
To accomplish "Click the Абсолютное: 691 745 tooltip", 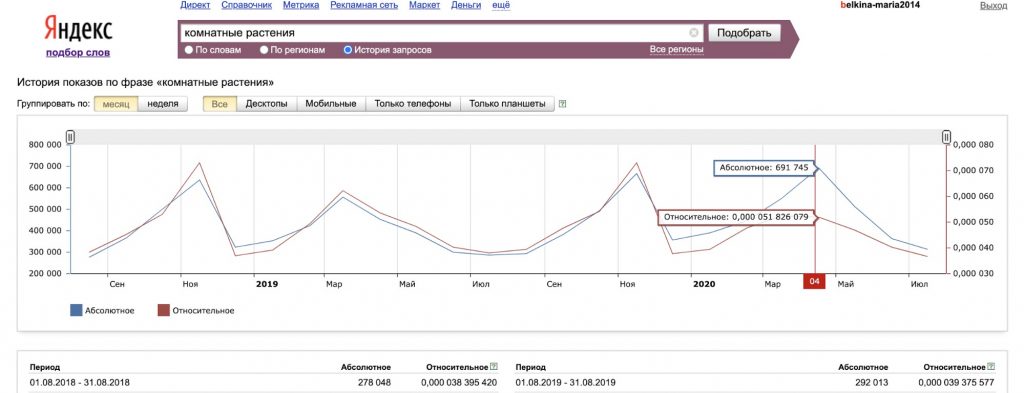I will (764, 168).
